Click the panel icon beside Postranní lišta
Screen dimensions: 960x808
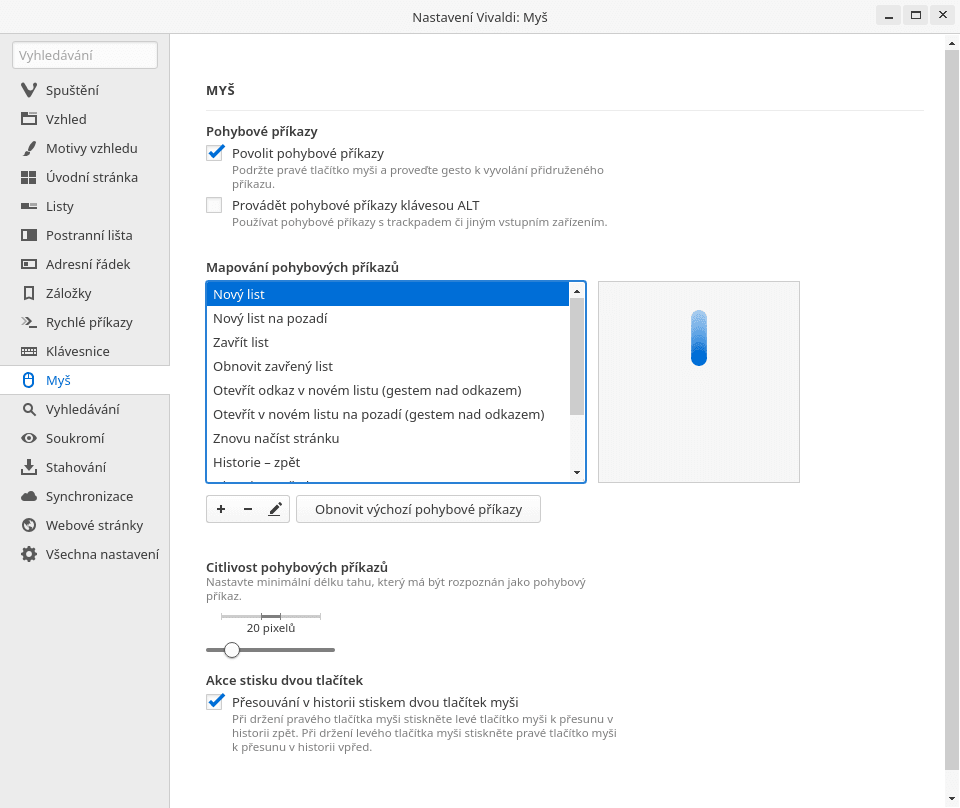[x=29, y=235]
